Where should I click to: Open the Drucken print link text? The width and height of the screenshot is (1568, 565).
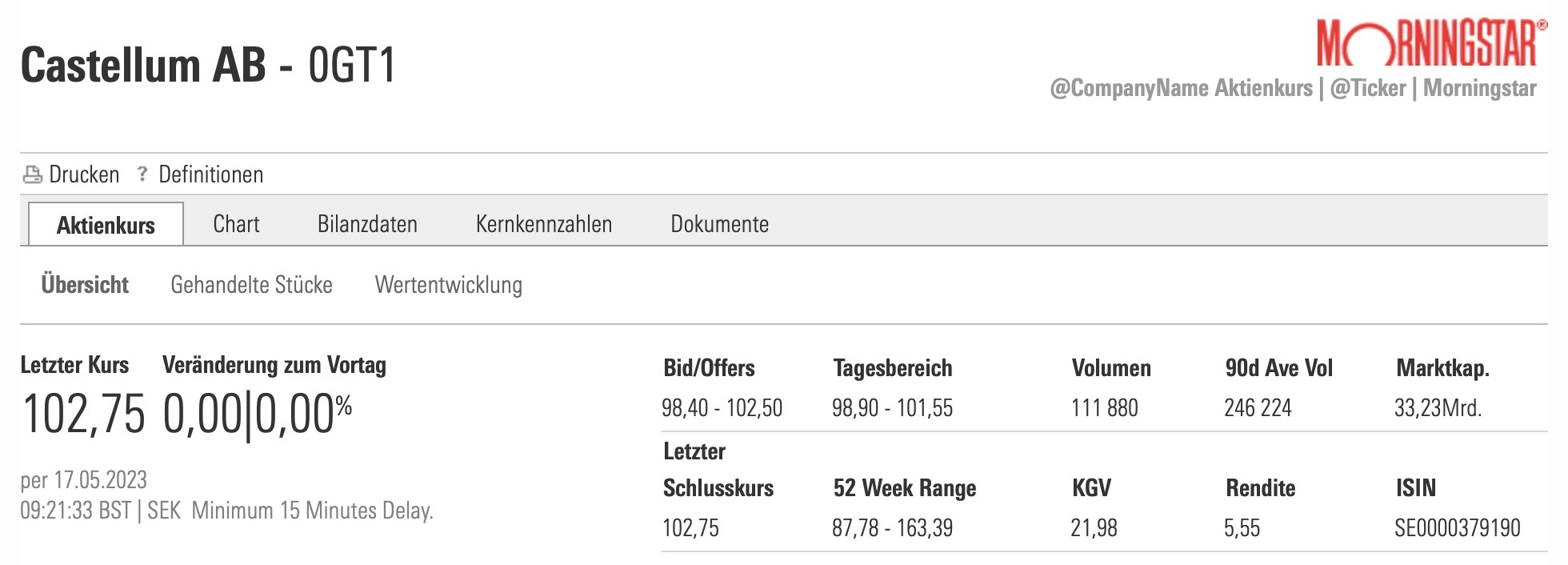84,174
